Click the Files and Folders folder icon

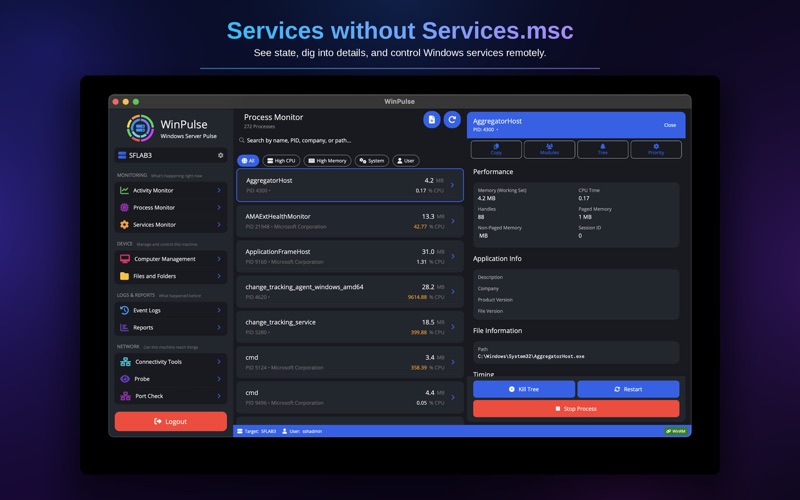pyautogui.click(x=124, y=276)
